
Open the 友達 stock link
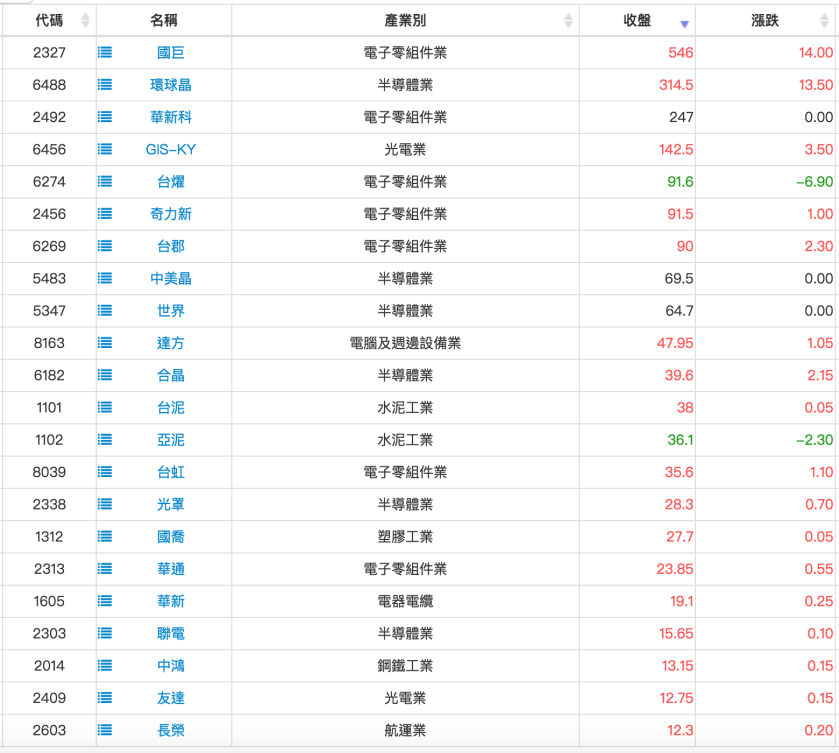[171, 698]
